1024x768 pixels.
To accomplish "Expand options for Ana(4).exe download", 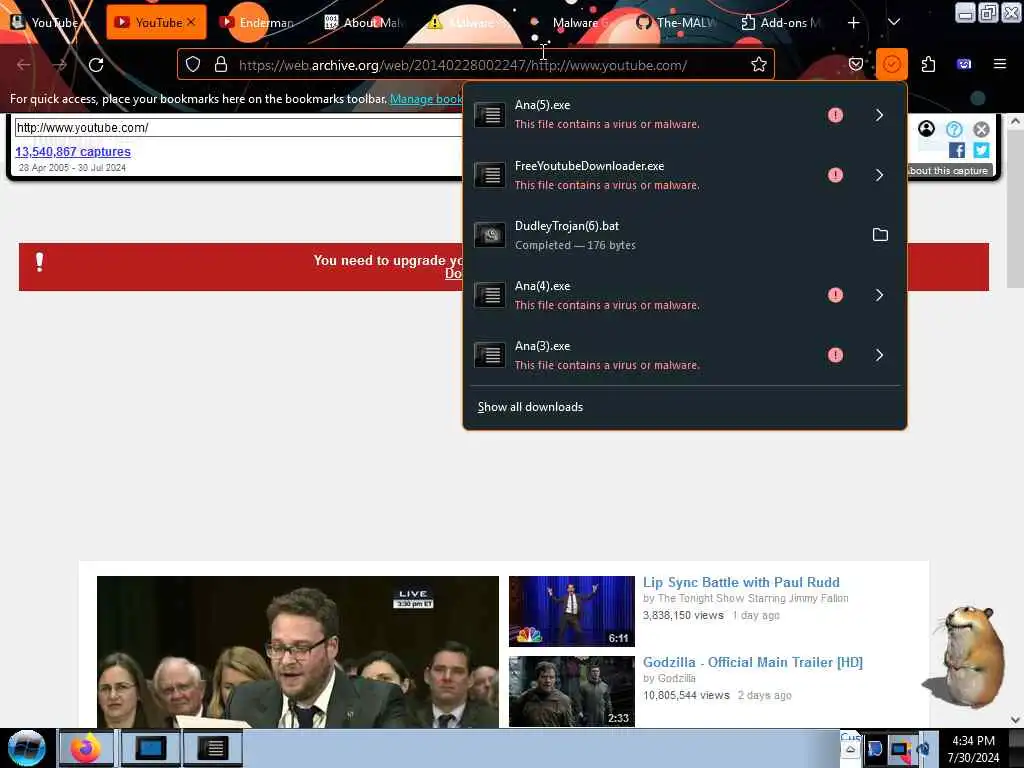I will click(x=879, y=295).
